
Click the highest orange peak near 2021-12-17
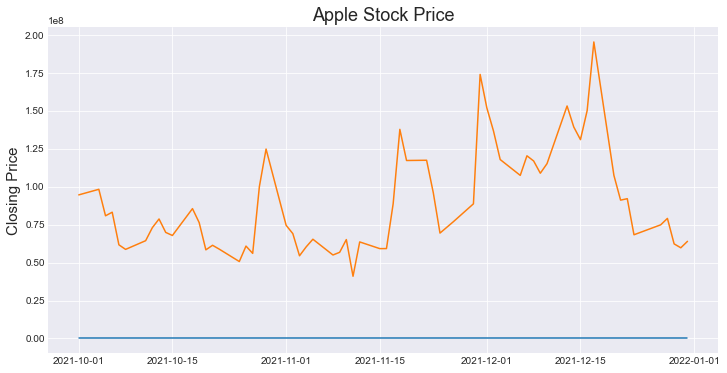coord(593,42)
